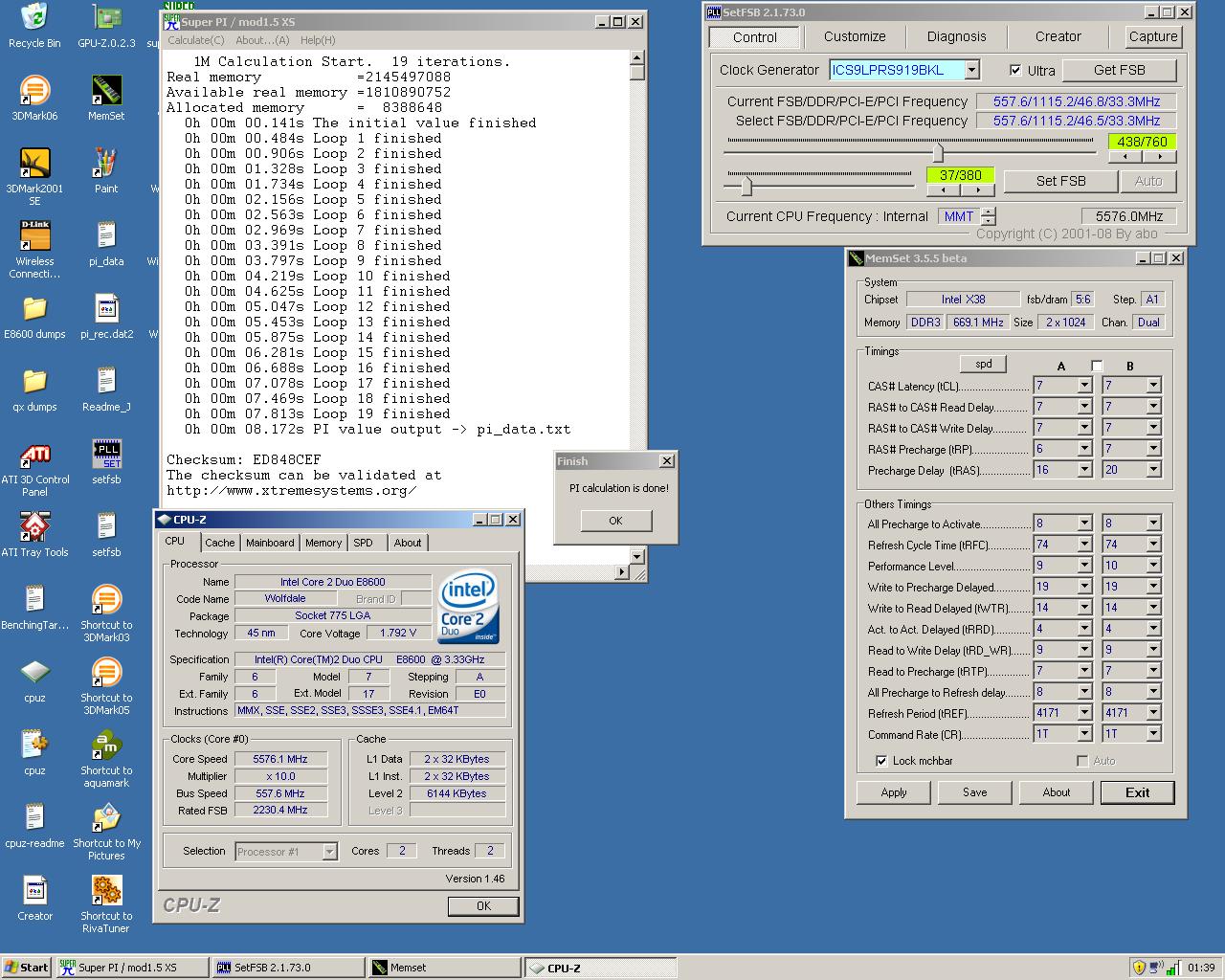1225x980 pixels.
Task: Click the MMT stepper up arrow
Action: (989, 212)
